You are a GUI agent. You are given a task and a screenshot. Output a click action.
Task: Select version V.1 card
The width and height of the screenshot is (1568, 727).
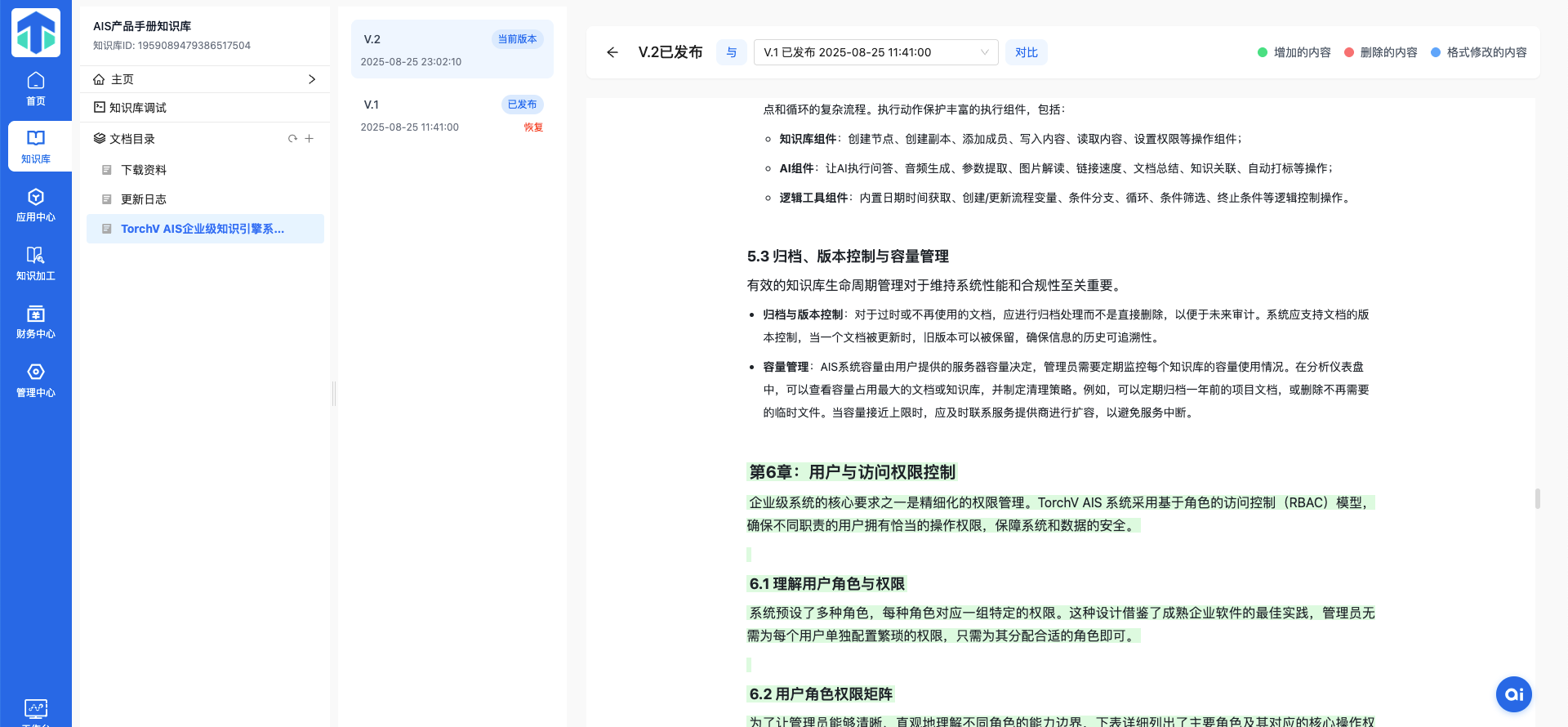452,115
